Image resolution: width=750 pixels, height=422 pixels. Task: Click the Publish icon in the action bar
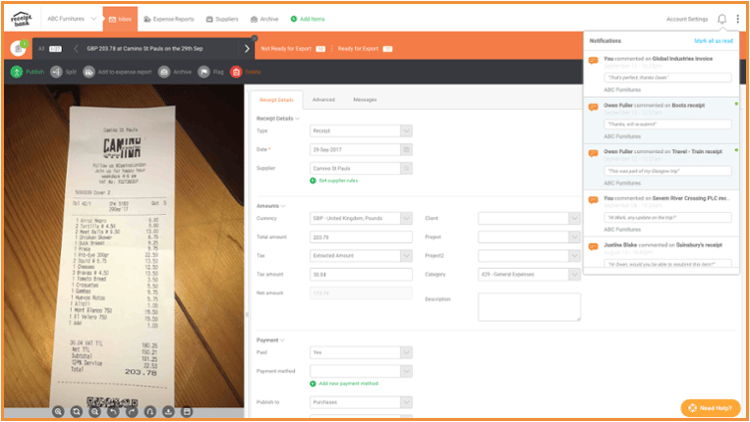coord(17,72)
